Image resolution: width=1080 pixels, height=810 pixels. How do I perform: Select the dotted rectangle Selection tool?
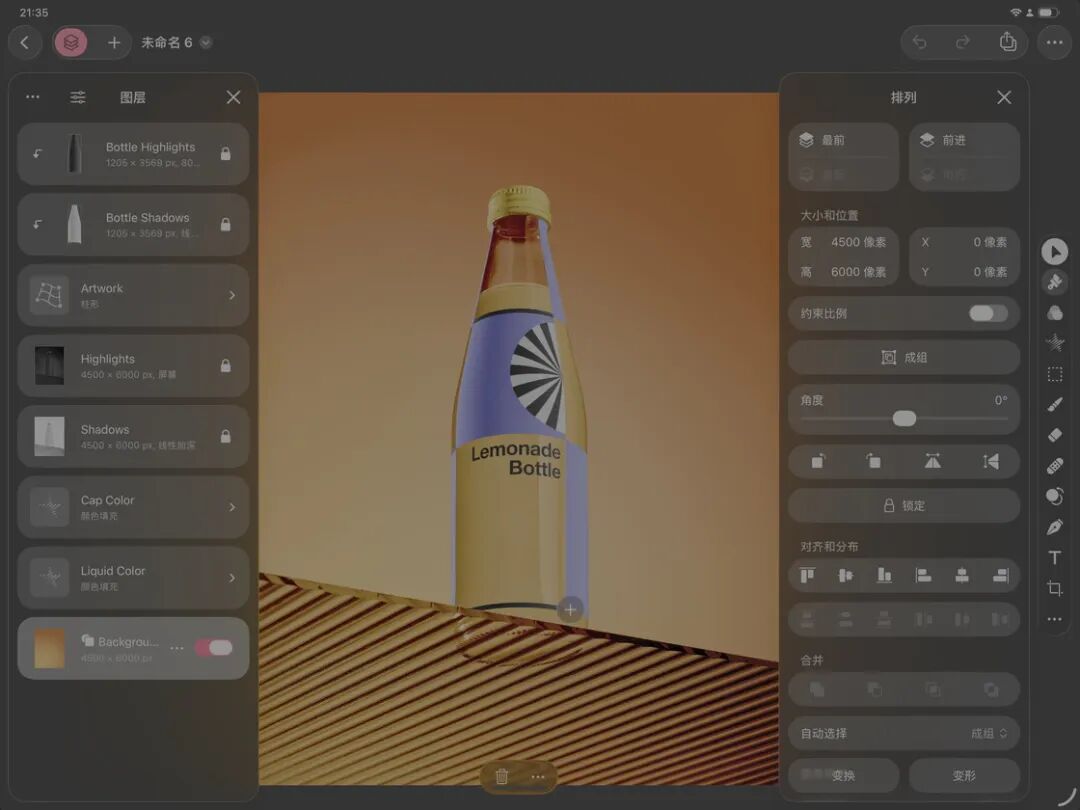pyautogui.click(x=1055, y=374)
